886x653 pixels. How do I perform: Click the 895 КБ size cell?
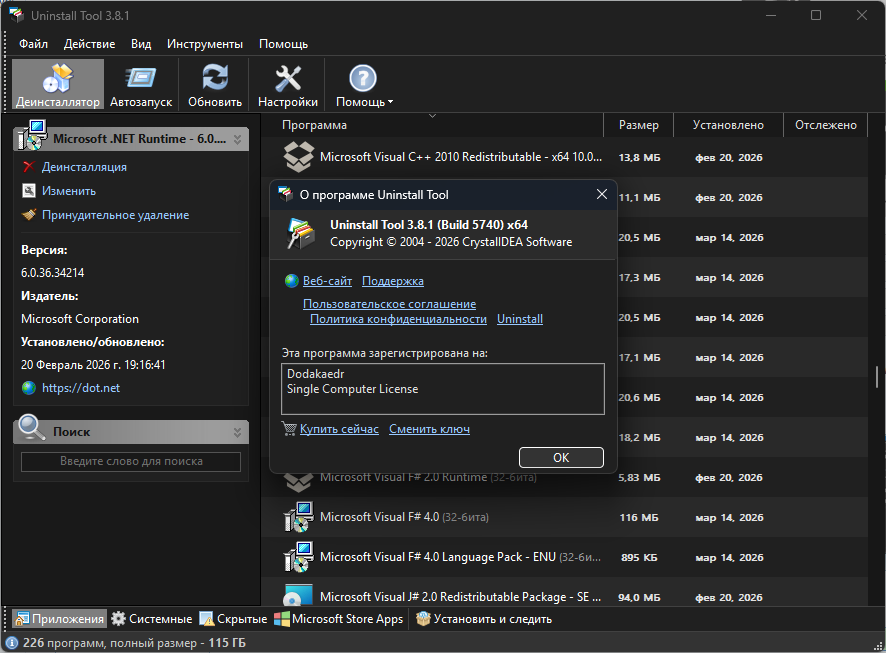639,558
